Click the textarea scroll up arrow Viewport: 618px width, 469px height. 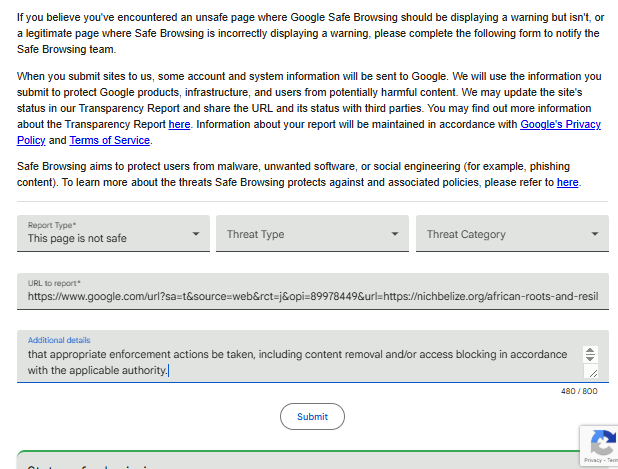pos(590,350)
